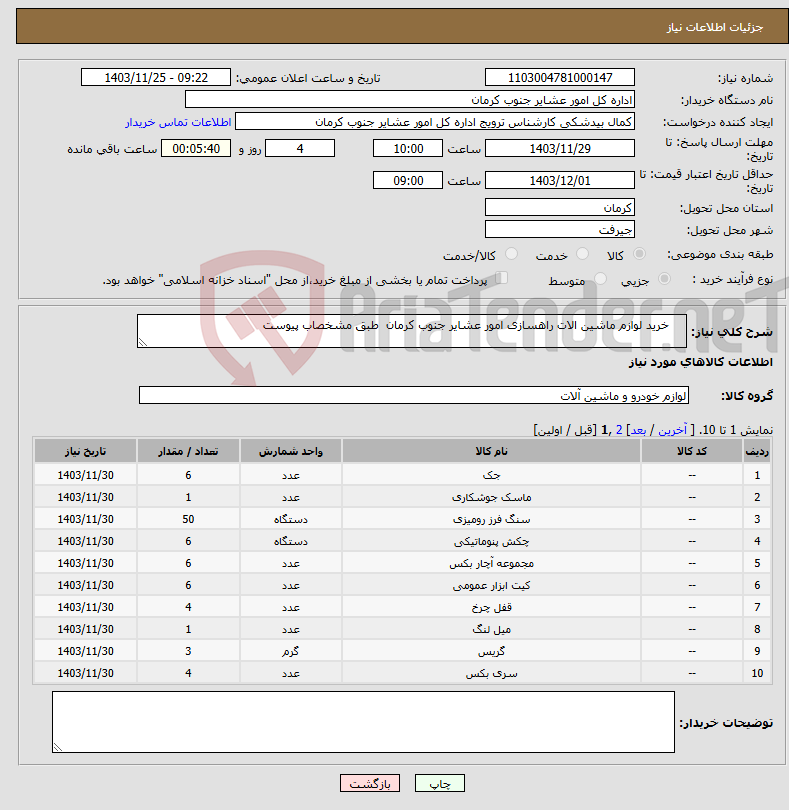Click the جزئیات اطلاعات نیاز header title
Screen dimensions: 789x810
715,27
